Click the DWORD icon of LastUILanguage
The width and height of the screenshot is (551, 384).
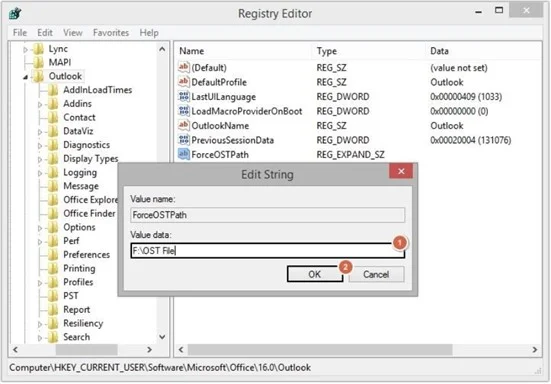tap(184, 96)
